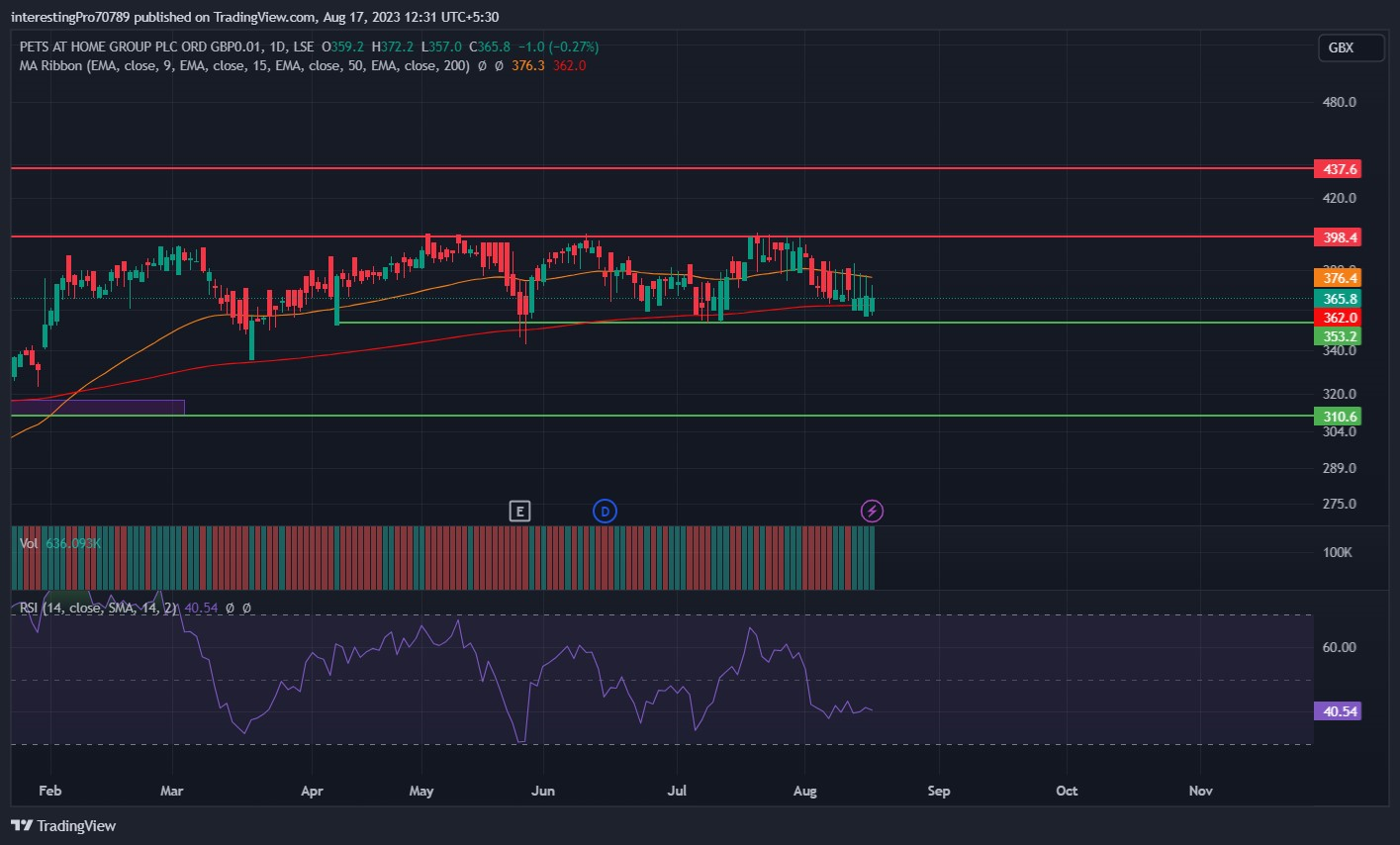Click the Feb label on time axis
The height and width of the screenshot is (845, 1400).
(49, 791)
